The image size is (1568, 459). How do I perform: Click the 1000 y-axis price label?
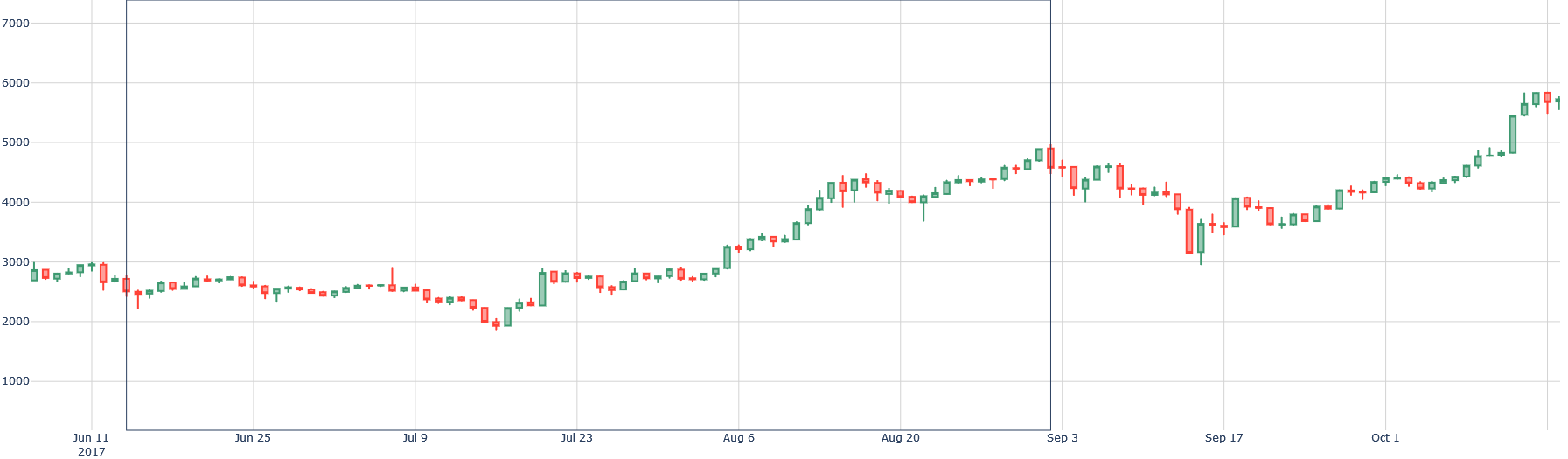coord(16,382)
